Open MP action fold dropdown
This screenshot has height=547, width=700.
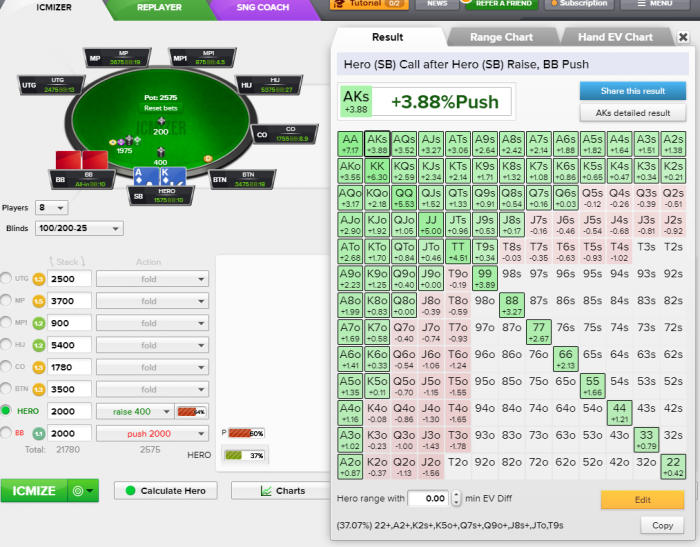click(152, 301)
